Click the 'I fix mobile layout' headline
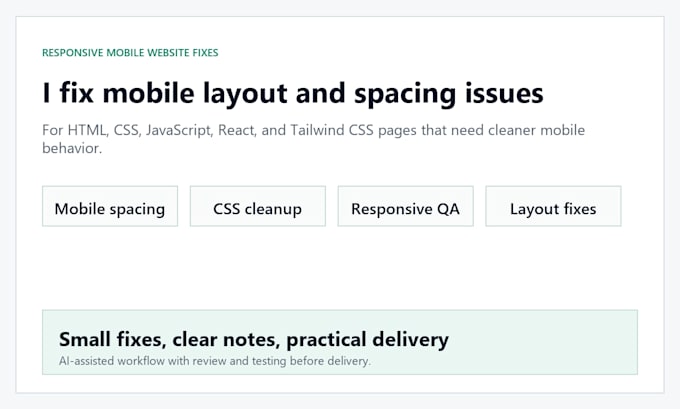Viewport: 680px width, 409px height. [293, 94]
